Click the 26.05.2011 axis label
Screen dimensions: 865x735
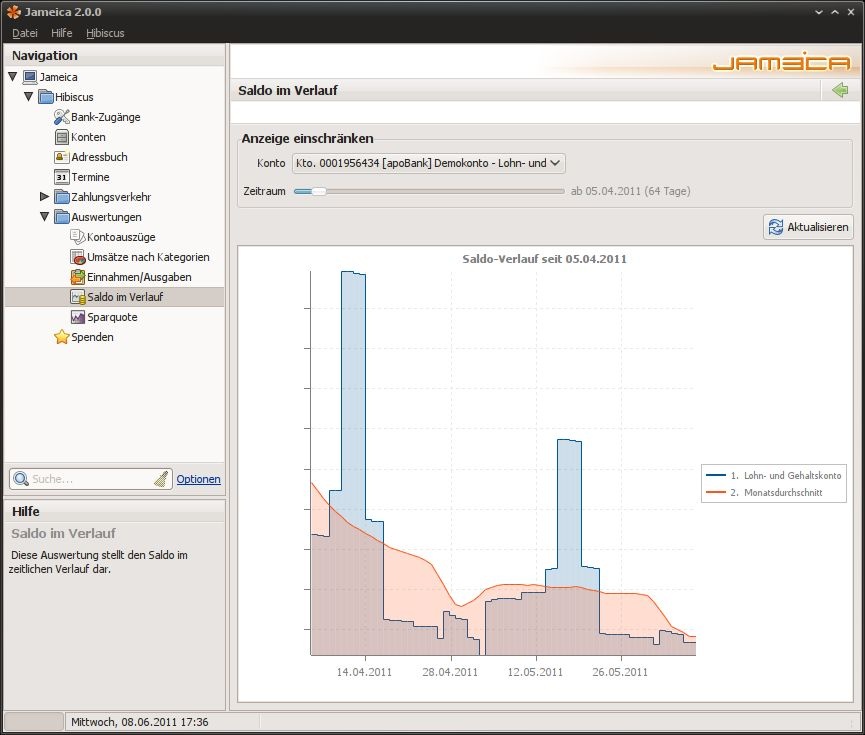tap(620, 672)
